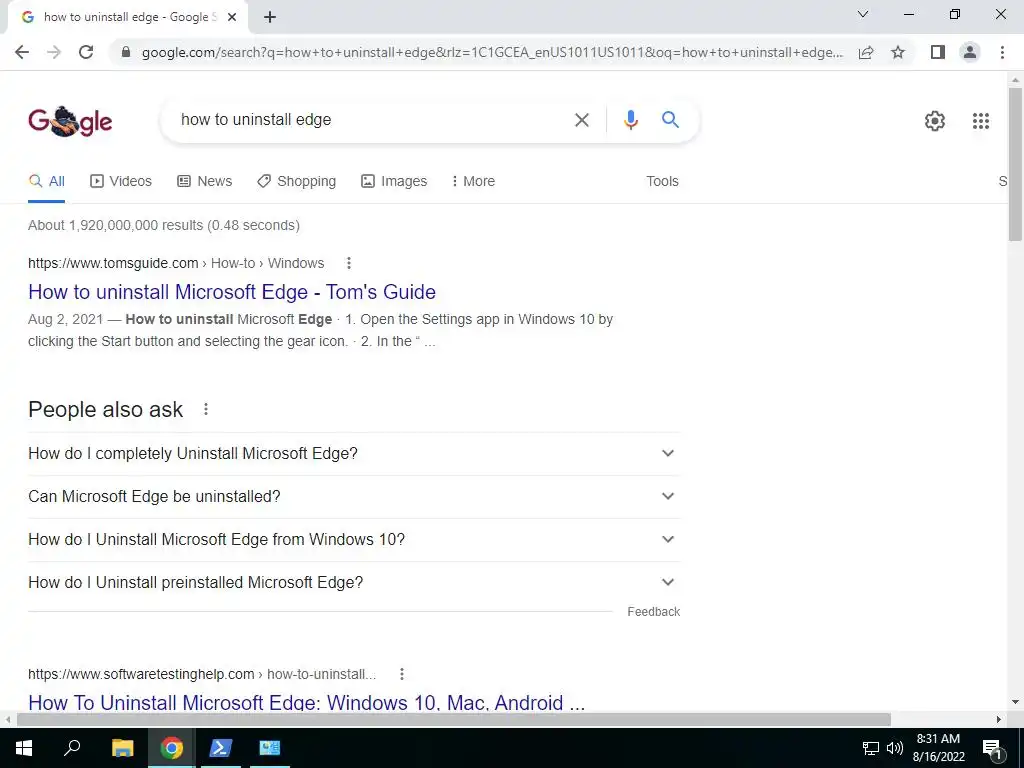
Task: Expand 'How do I Uninstall Microsoft Edge from Windows 10?'
Action: pos(354,539)
